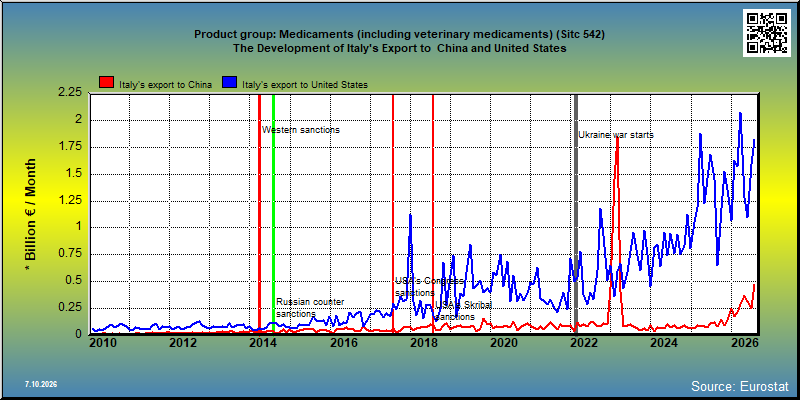Click the y-axis label "* Billion € / Month"
Screen dimensions: 800x400
(31, 214)
